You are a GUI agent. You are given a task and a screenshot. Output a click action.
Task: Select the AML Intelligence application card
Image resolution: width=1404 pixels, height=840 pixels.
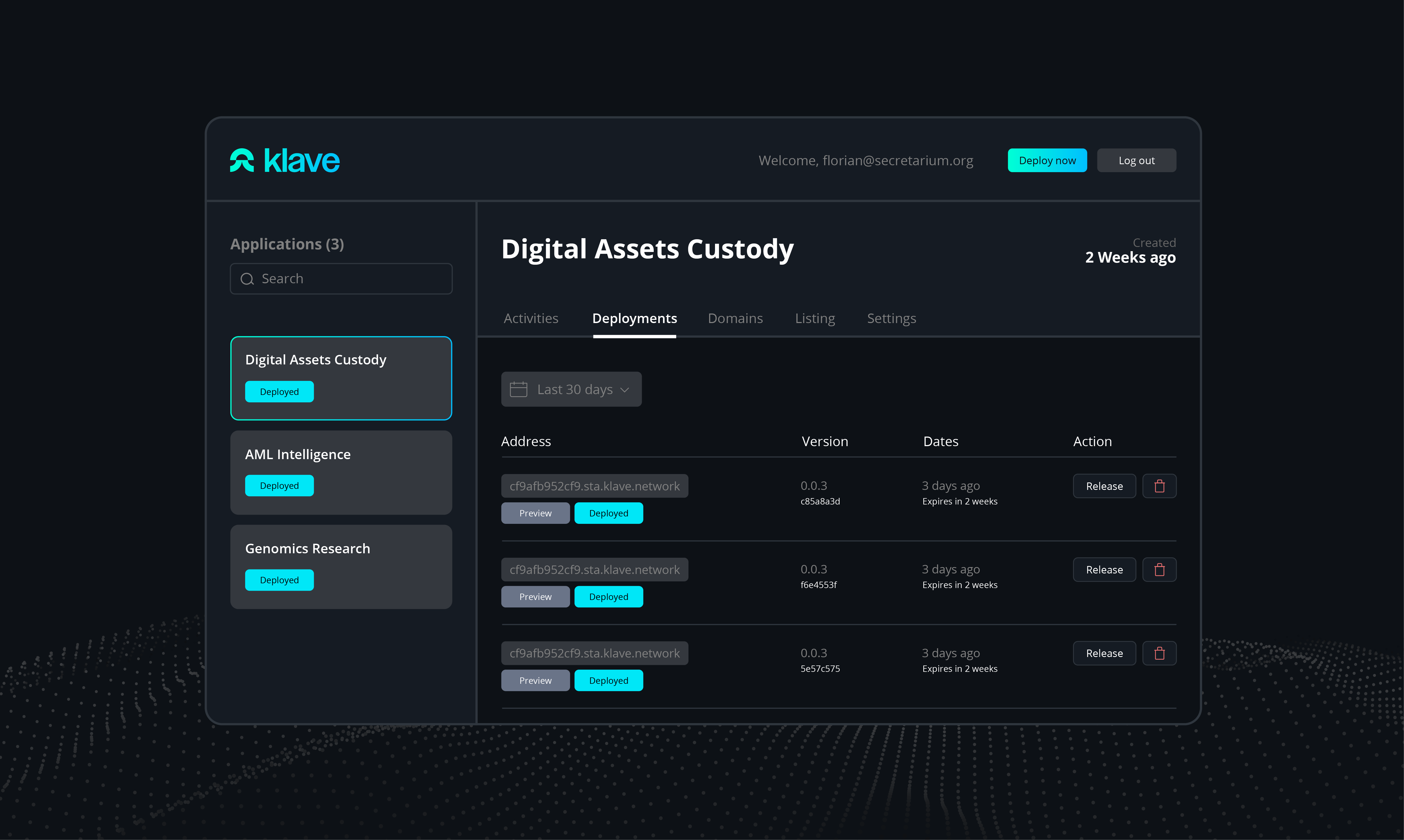[x=341, y=473]
